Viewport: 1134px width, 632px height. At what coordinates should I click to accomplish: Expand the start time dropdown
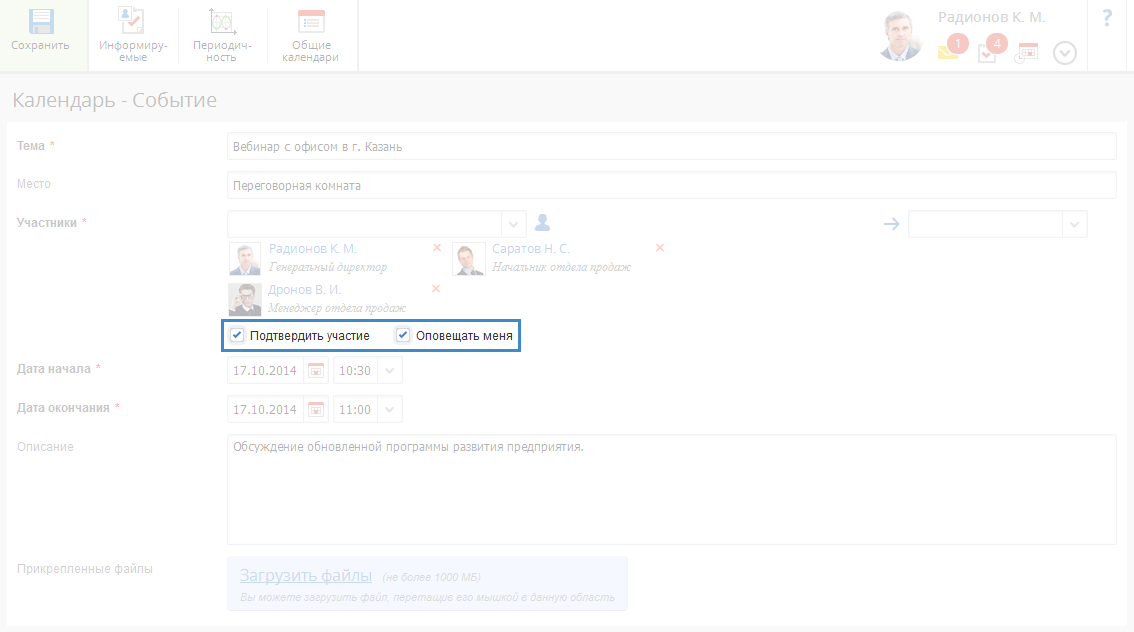tap(390, 370)
